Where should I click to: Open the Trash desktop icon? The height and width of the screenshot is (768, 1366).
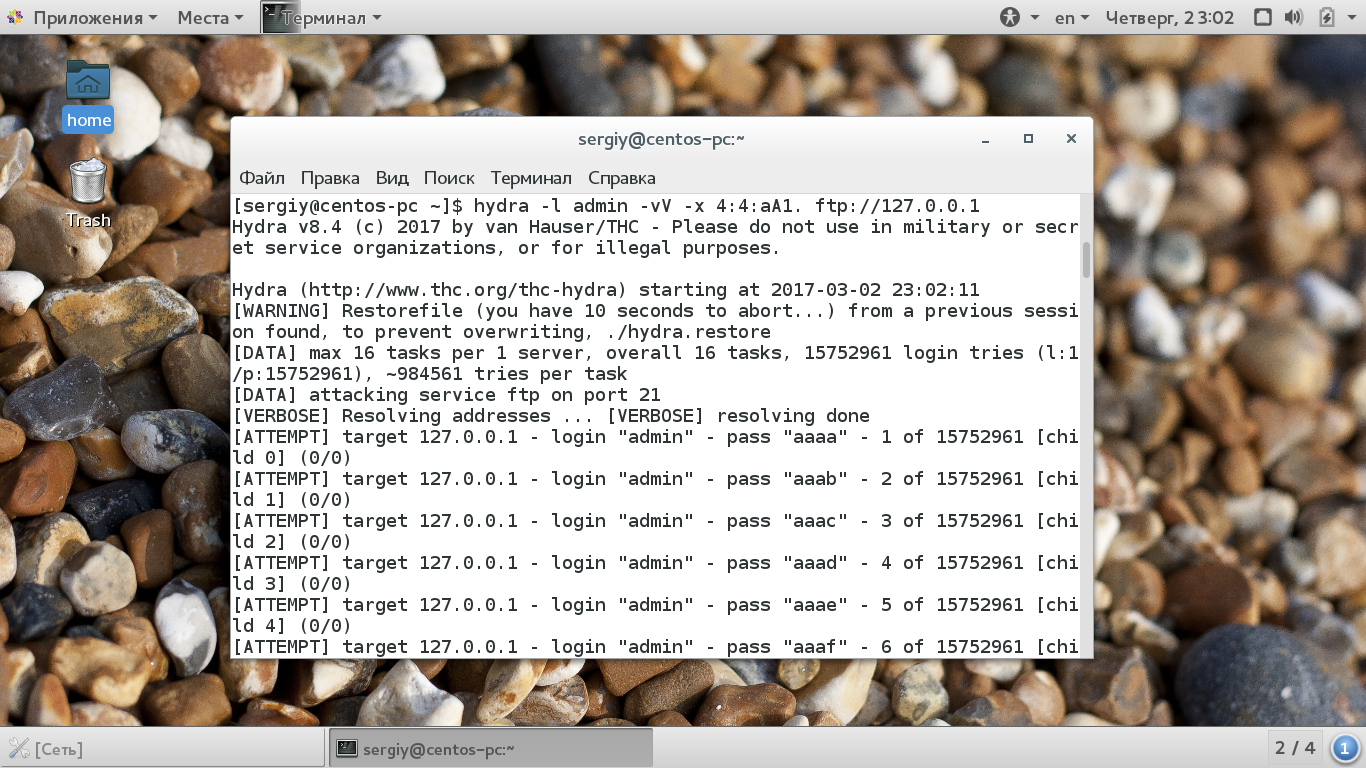pos(88,194)
